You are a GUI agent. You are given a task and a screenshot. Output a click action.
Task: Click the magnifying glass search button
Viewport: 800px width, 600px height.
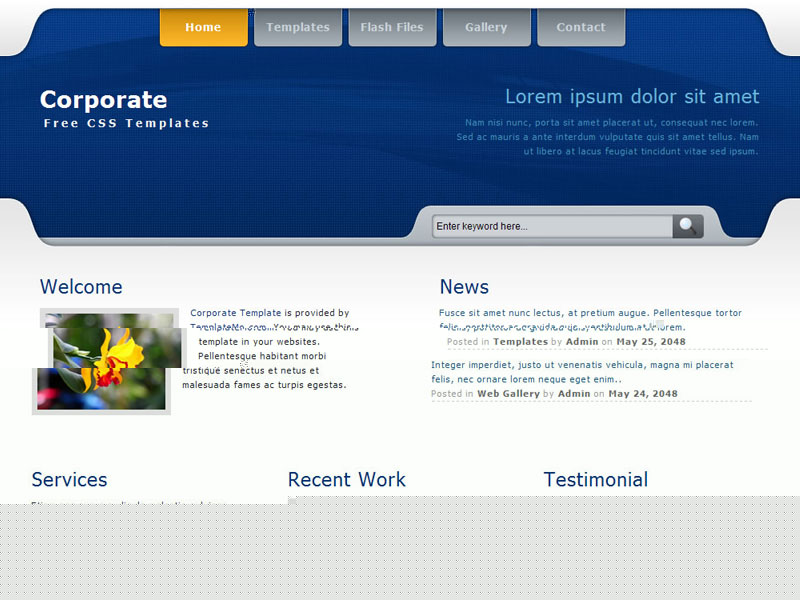coord(688,227)
